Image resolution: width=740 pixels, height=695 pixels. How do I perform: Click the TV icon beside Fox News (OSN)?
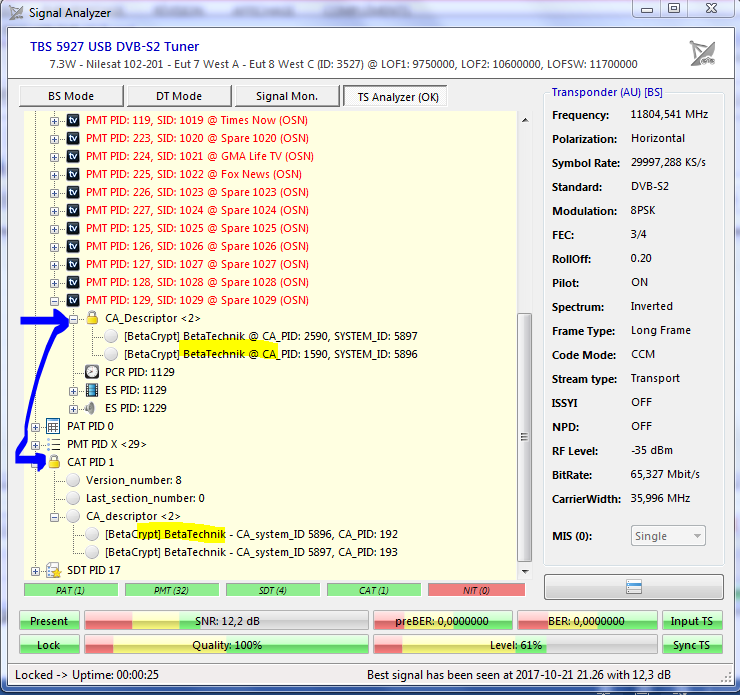(73, 174)
